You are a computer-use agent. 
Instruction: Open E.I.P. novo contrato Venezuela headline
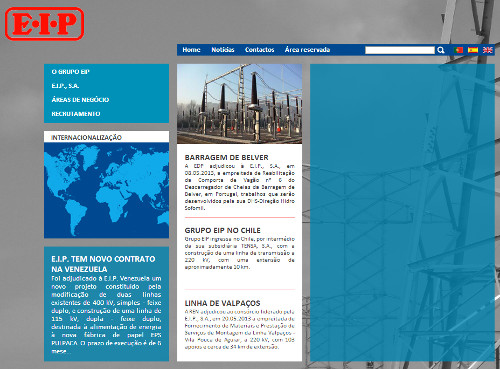tap(103, 264)
